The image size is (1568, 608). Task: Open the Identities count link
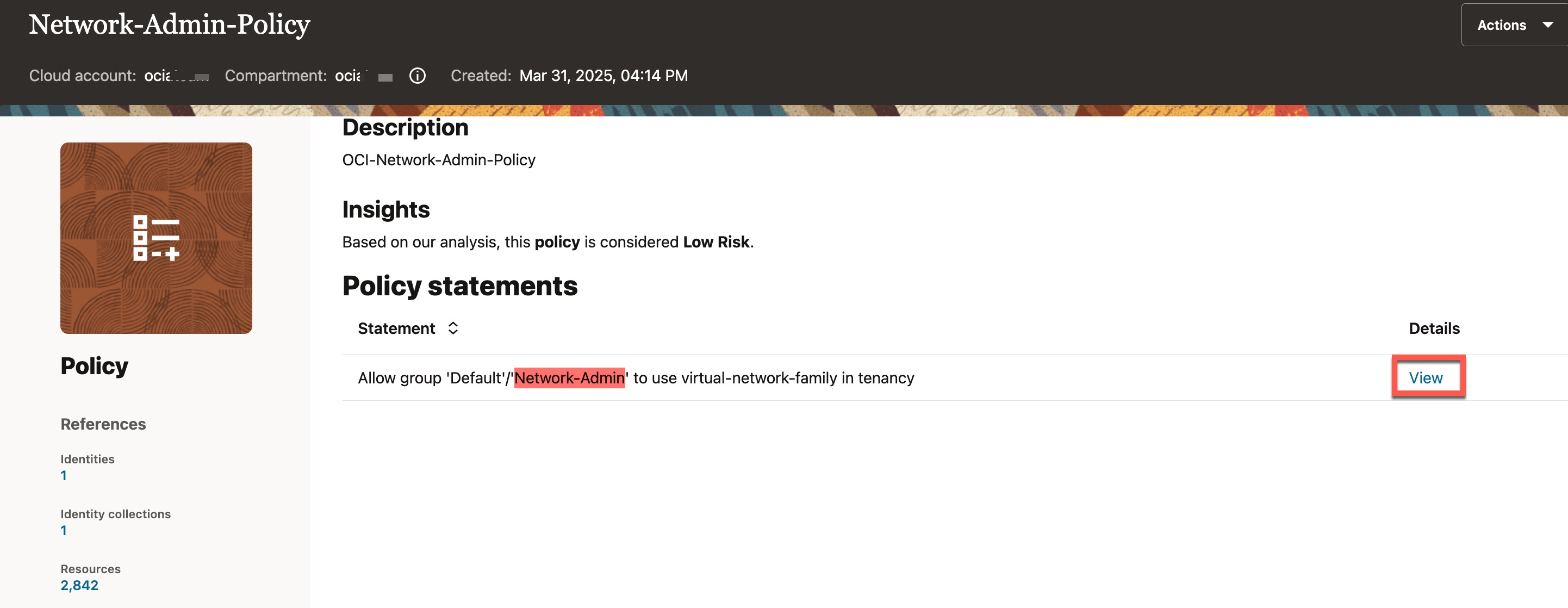pos(63,475)
